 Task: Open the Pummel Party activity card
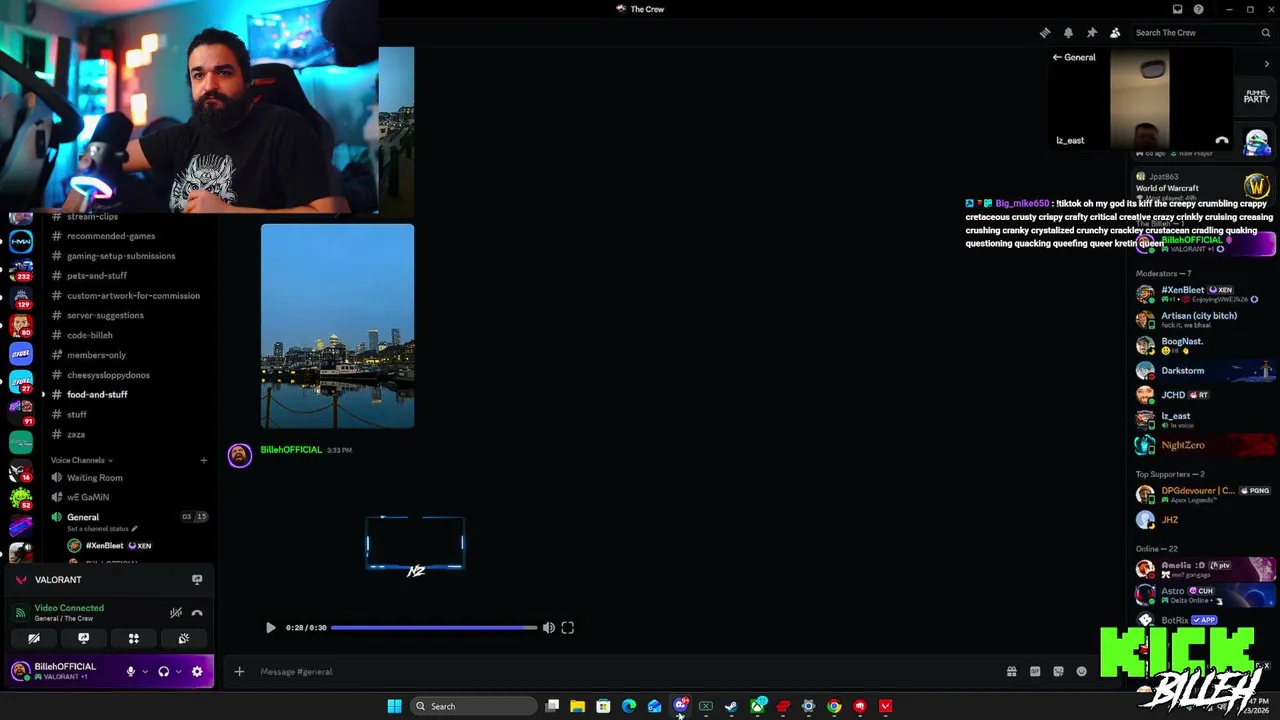pyautogui.click(x=1256, y=97)
